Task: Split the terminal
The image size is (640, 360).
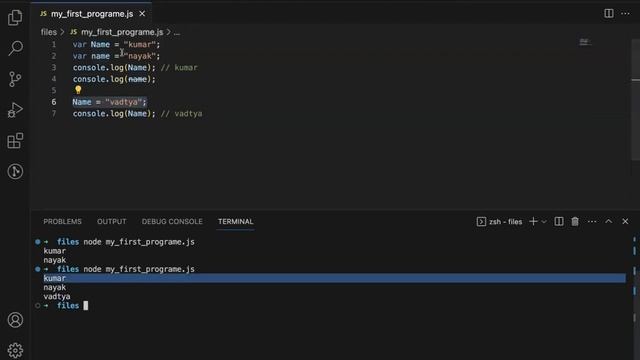Action: [559, 221]
